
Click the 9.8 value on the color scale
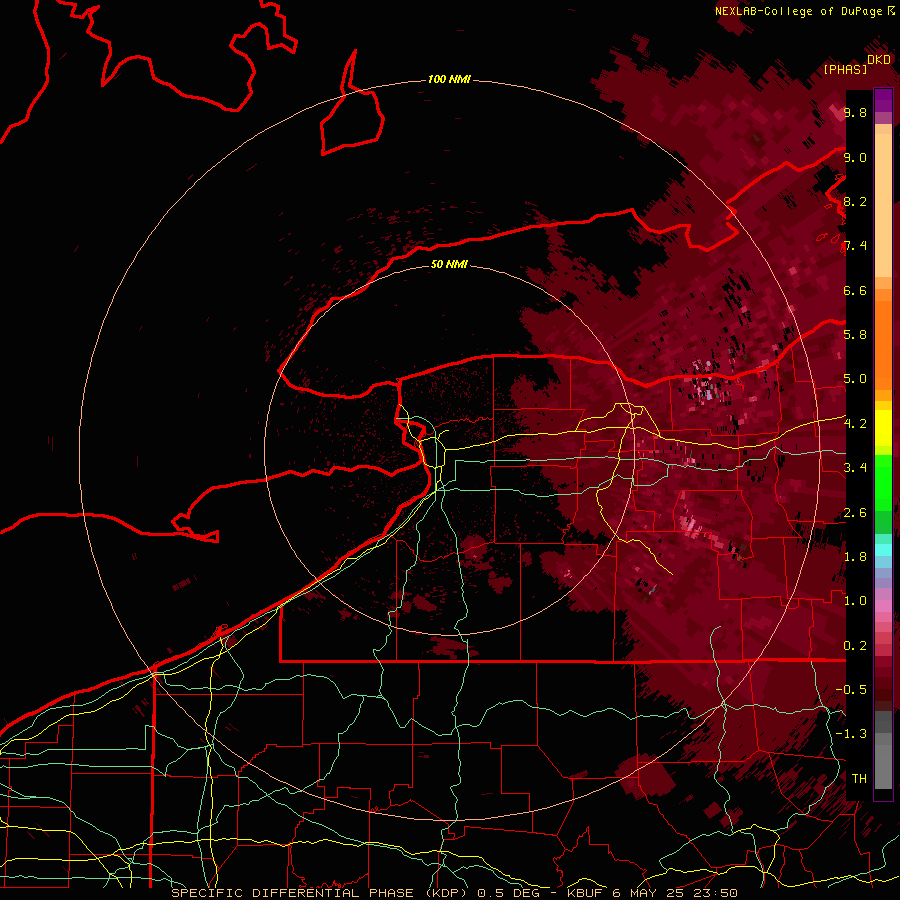coord(855,112)
